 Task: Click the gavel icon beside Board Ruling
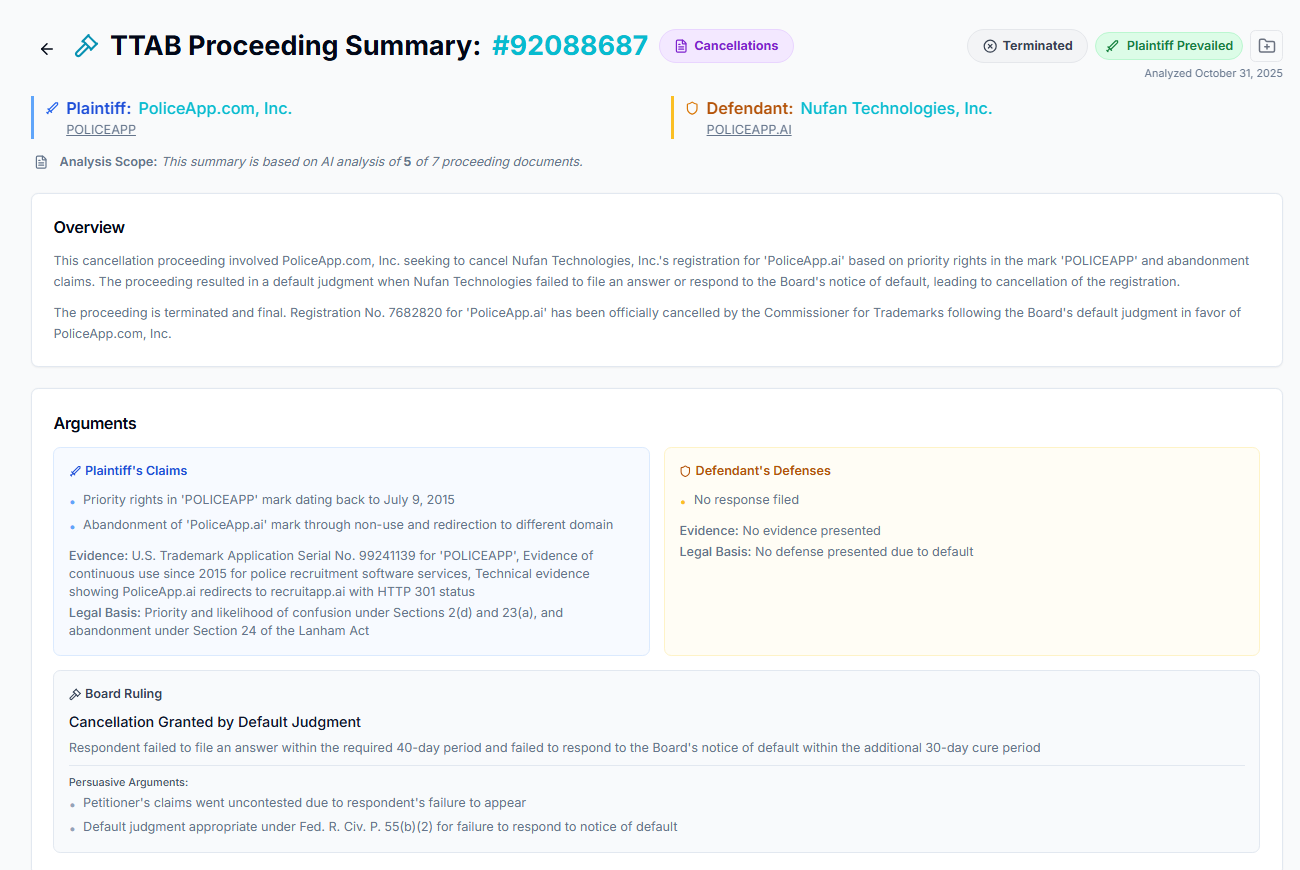(74, 693)
